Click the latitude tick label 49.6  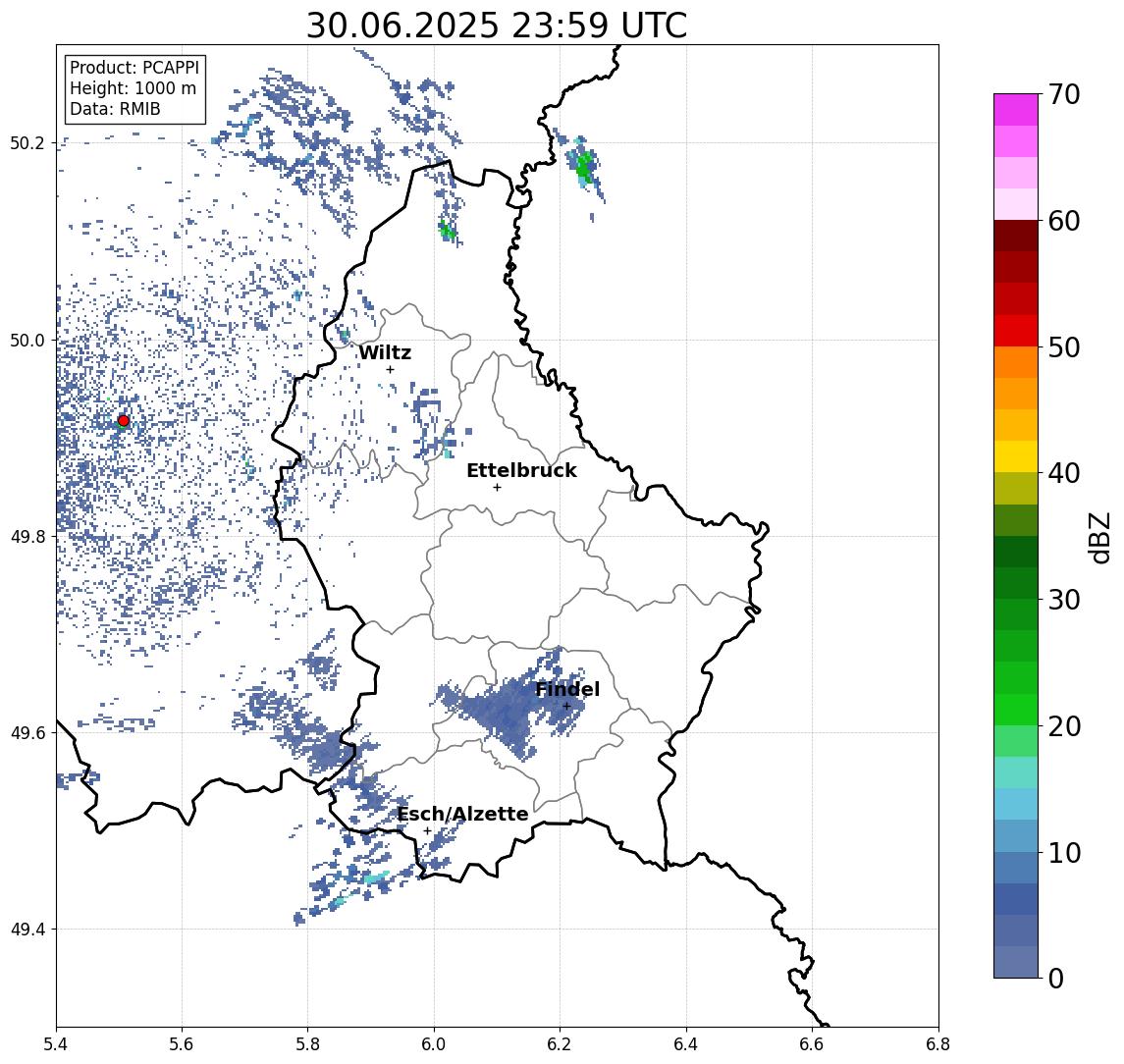[x=27, y=733]
